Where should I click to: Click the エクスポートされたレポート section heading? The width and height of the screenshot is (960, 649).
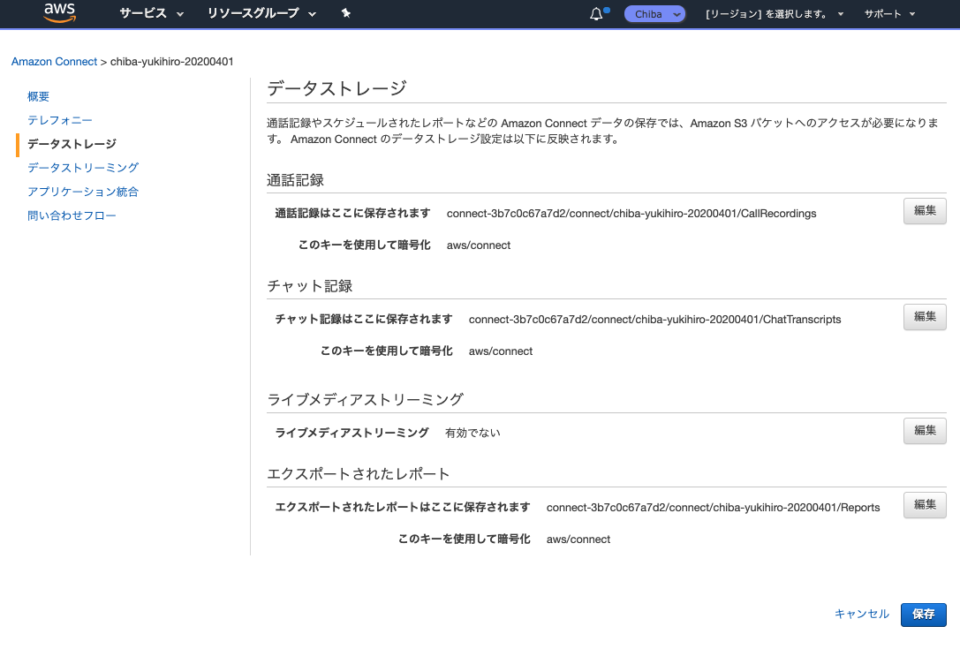pyautogui.click(x=358, y=474)
